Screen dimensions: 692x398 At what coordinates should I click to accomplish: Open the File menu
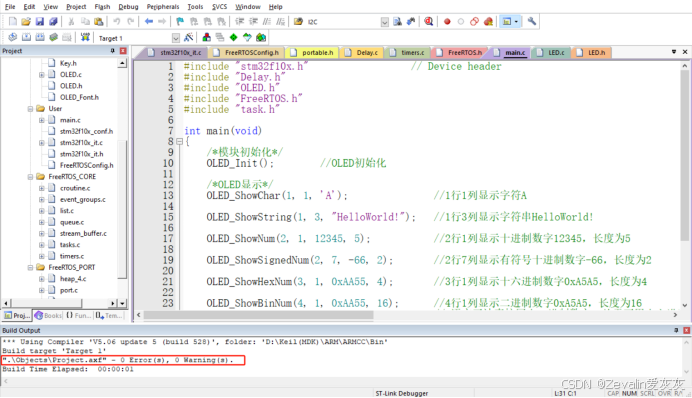(x=10, y=7)
